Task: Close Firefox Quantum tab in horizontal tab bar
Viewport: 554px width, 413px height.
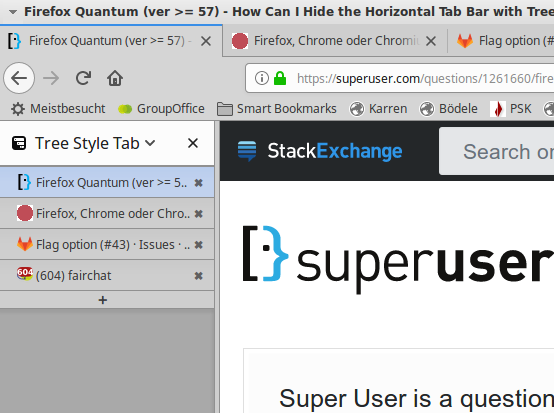Action: click(206, 41)
